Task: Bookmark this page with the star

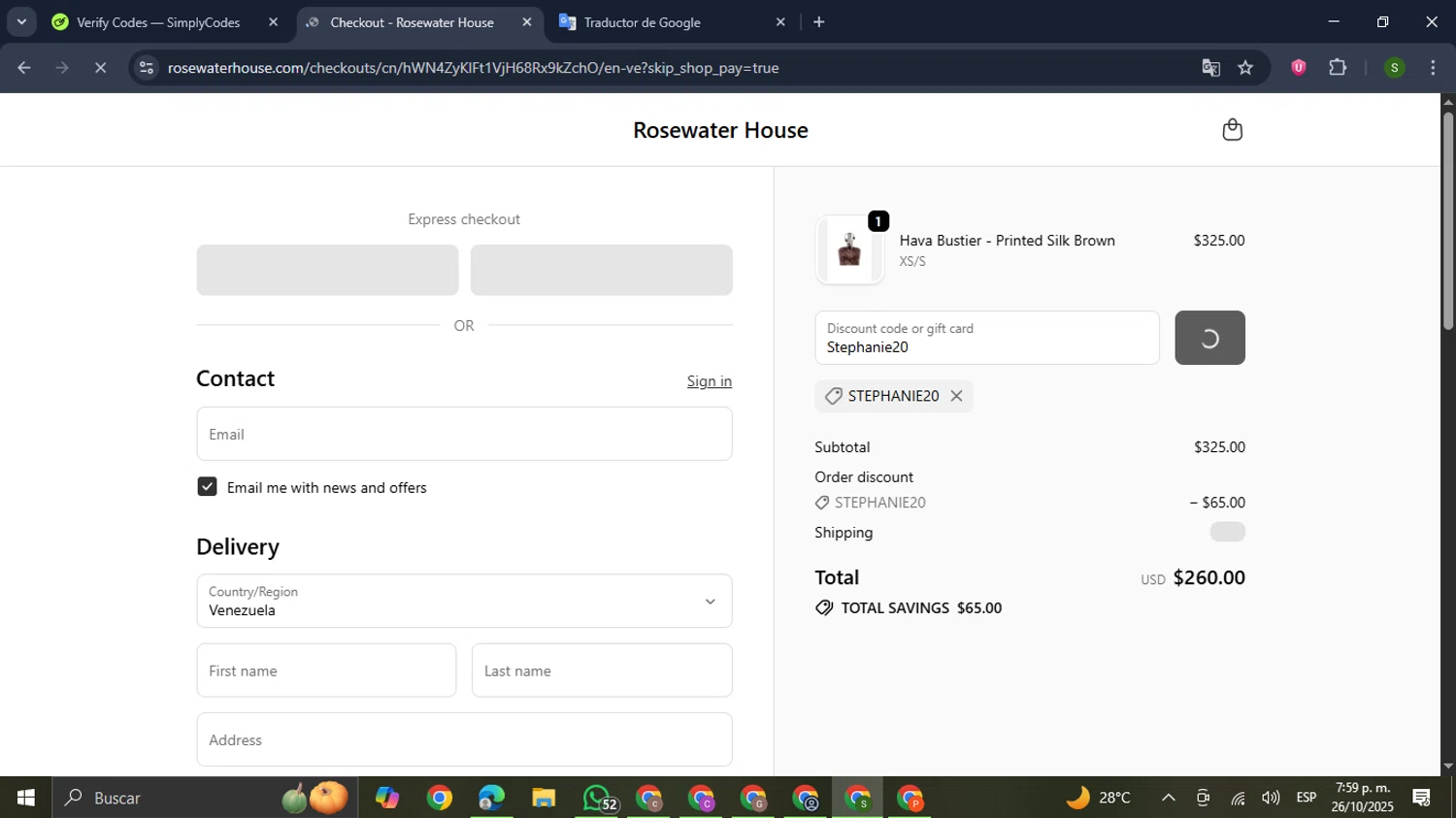Action: click(x=1246, y=68)
